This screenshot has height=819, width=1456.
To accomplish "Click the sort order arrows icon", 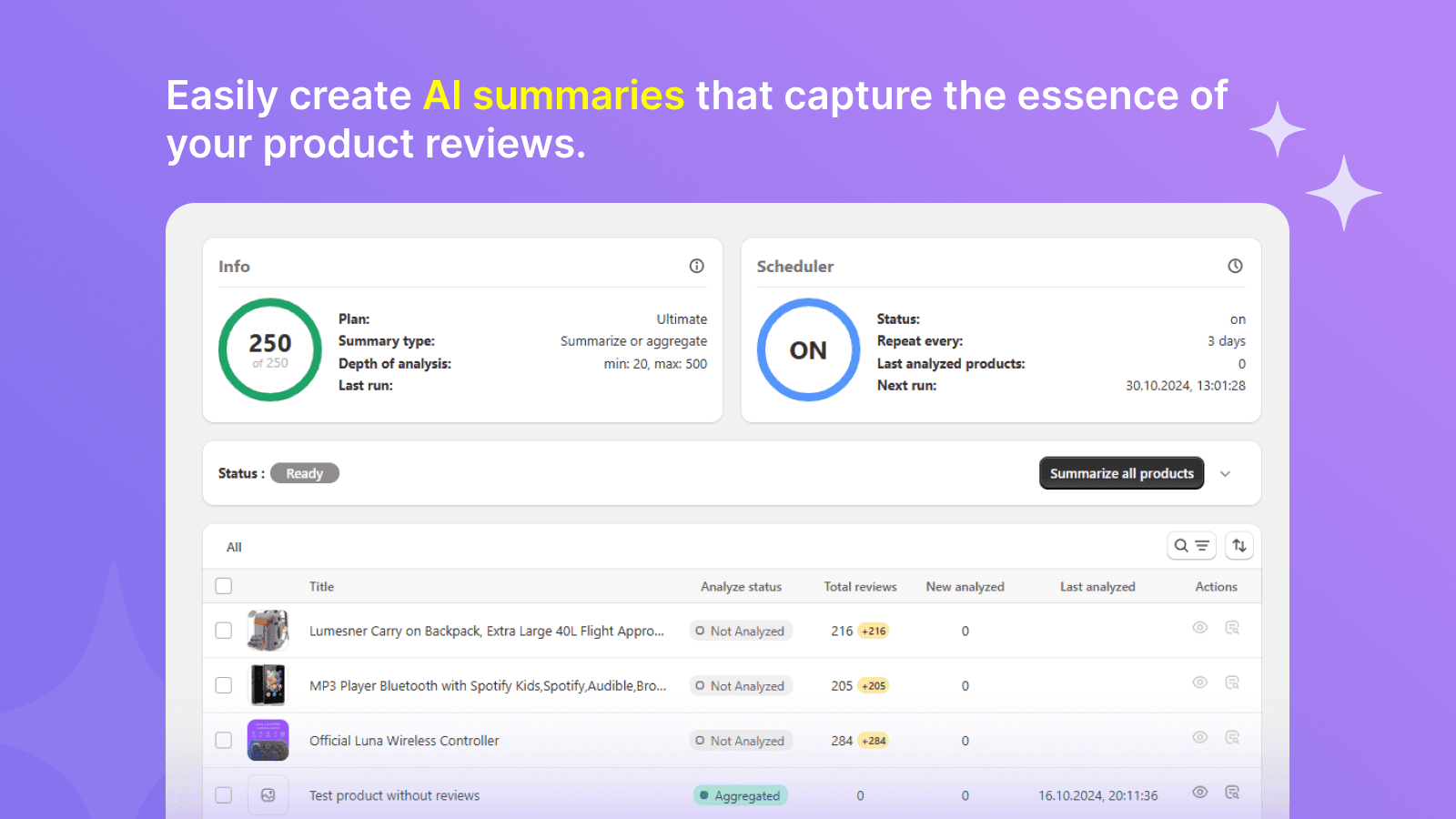I will [1239, 546].
